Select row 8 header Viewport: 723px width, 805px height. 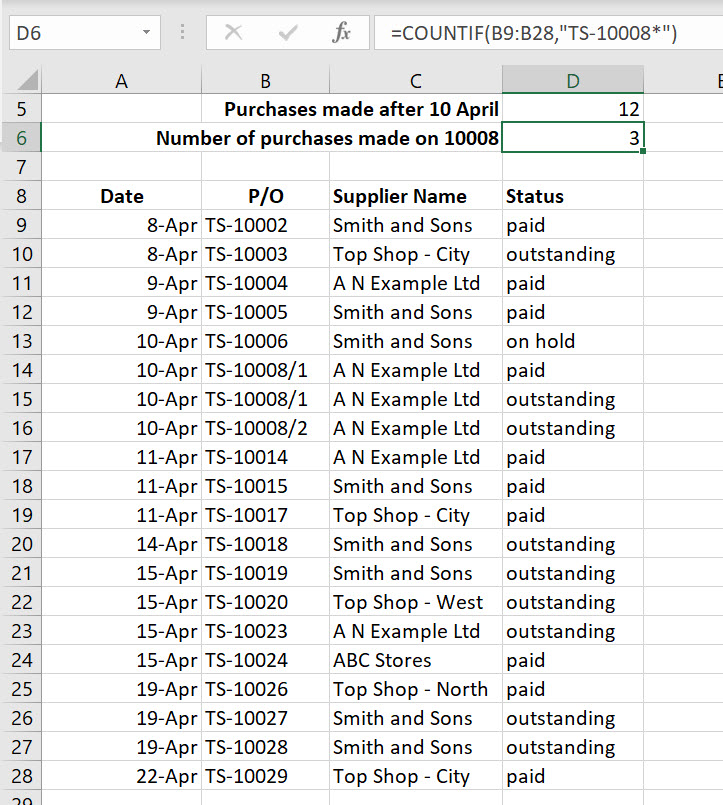[x=22, y=196]
